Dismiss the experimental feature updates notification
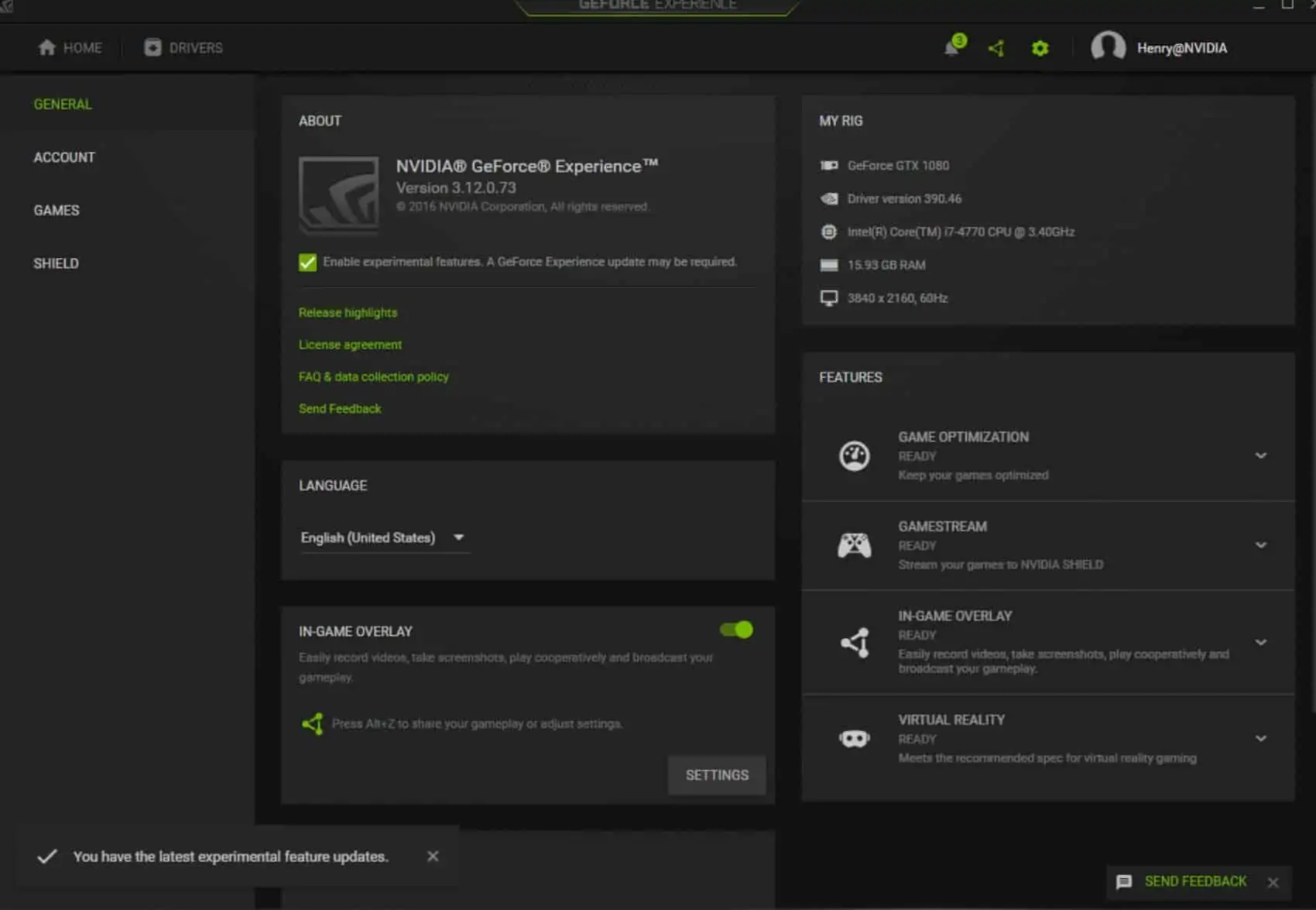 click(433, 856)
